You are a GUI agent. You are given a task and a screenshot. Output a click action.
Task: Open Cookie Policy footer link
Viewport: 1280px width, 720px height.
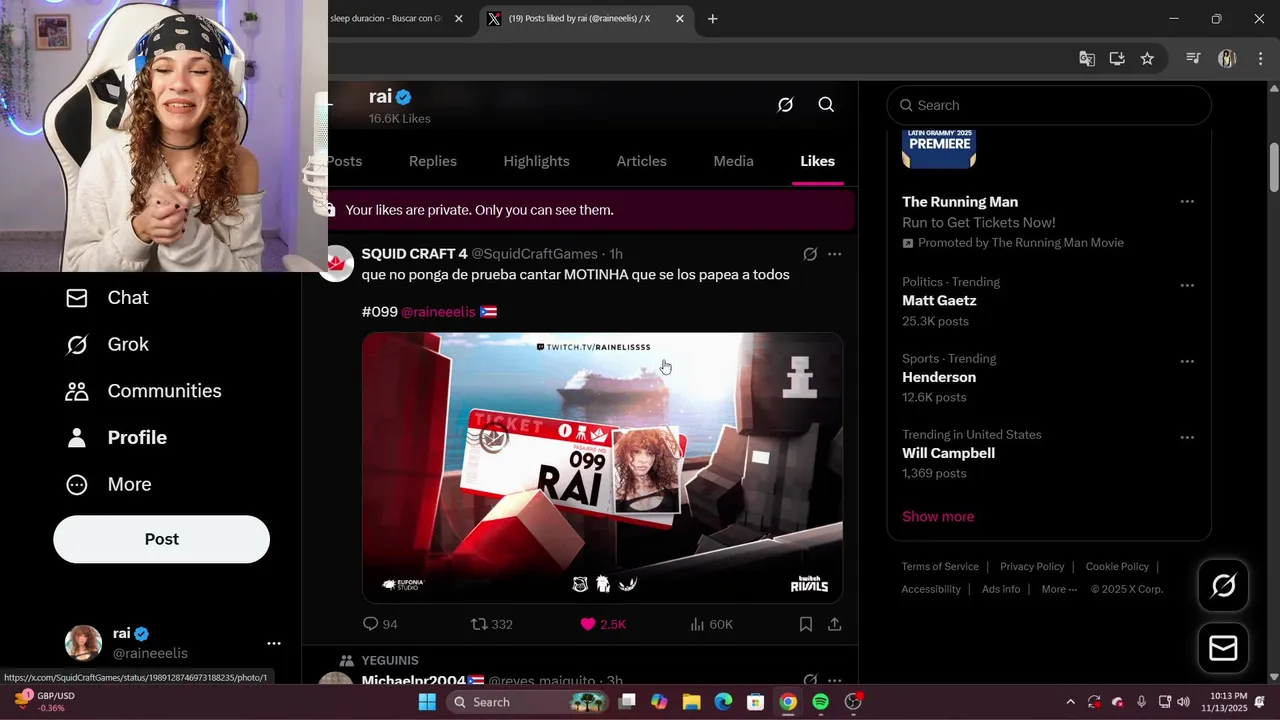point(1117,567)
